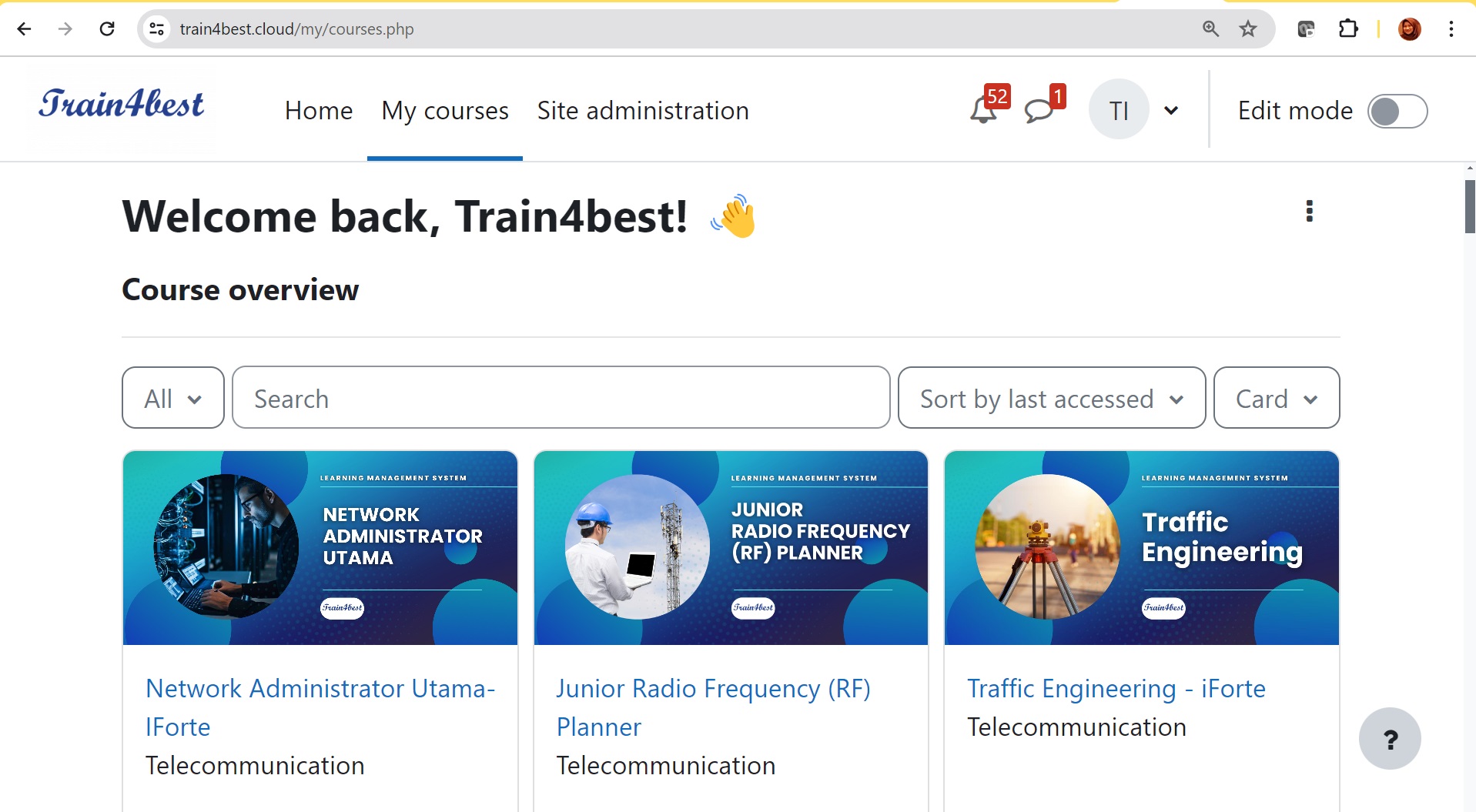The image size is (1476, 812).
Task: Open the help question mark button
Action: [x=1389, y=739]
